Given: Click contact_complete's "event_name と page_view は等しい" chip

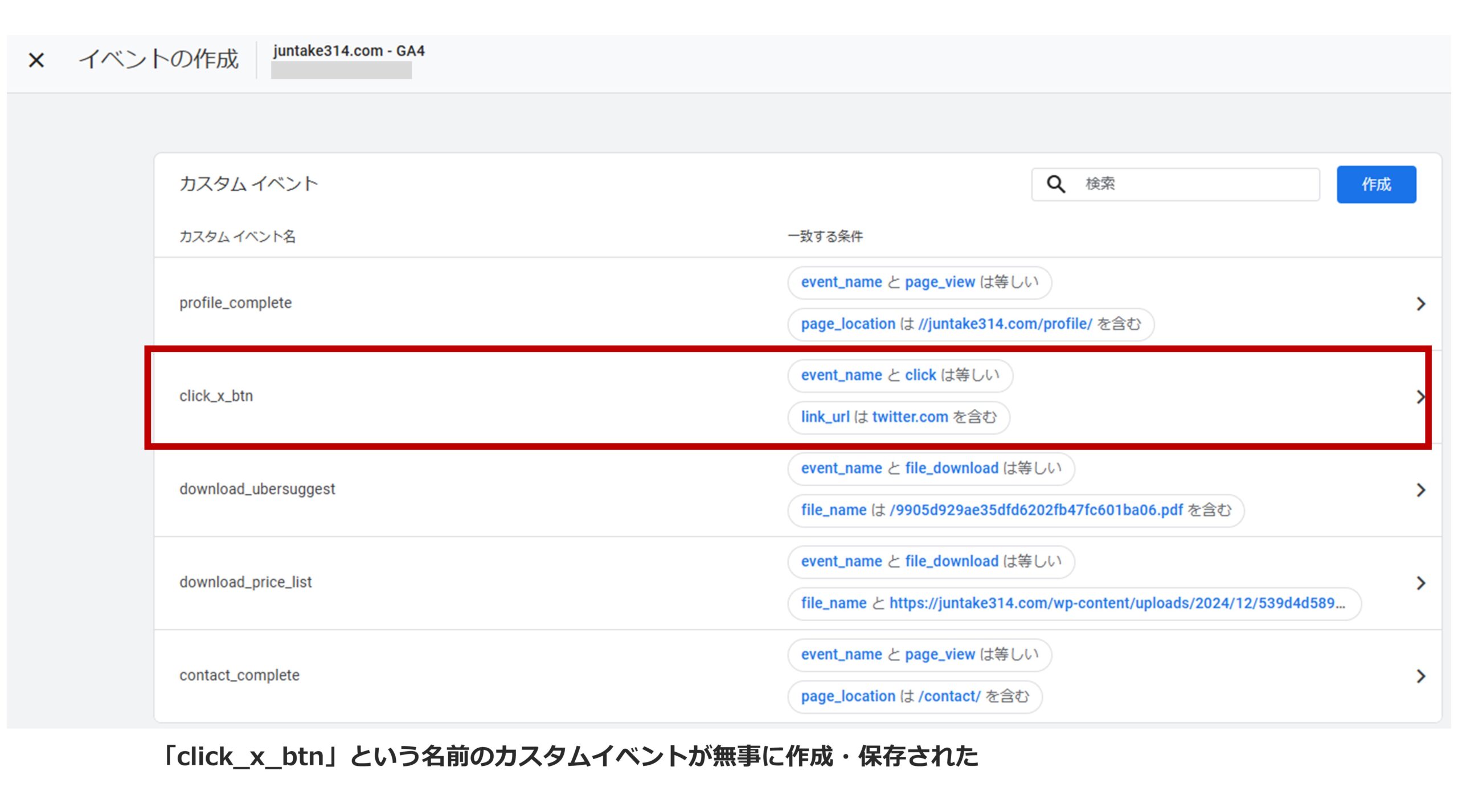Looking at the screenshot, I should (919, 654).
